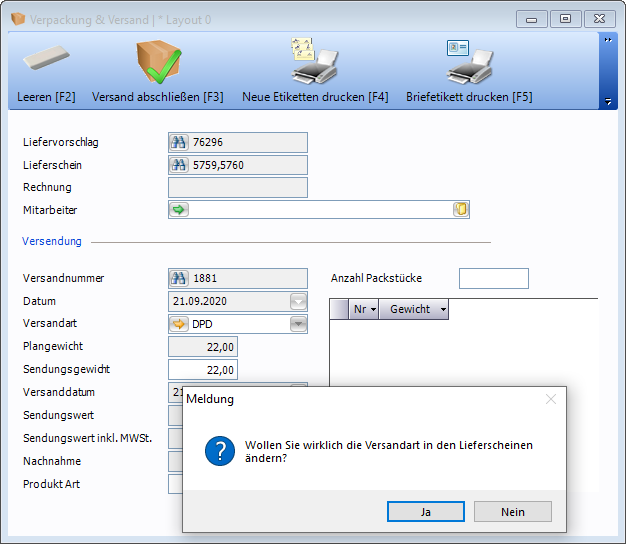The width and height of the screenshot is (626, 544).
Task: Click Neue Etiketten drucken printer icon
Action: [314, 61]
